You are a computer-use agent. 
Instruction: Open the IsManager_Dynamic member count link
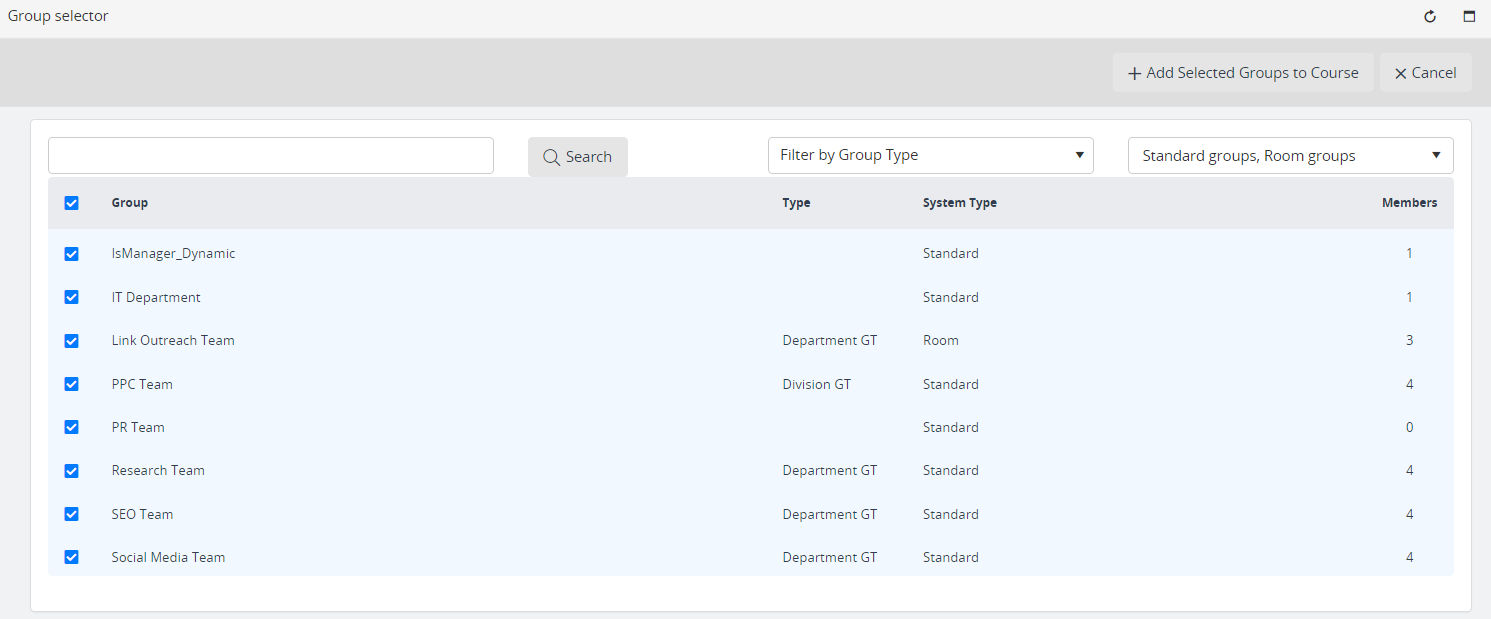[1410, 254]
